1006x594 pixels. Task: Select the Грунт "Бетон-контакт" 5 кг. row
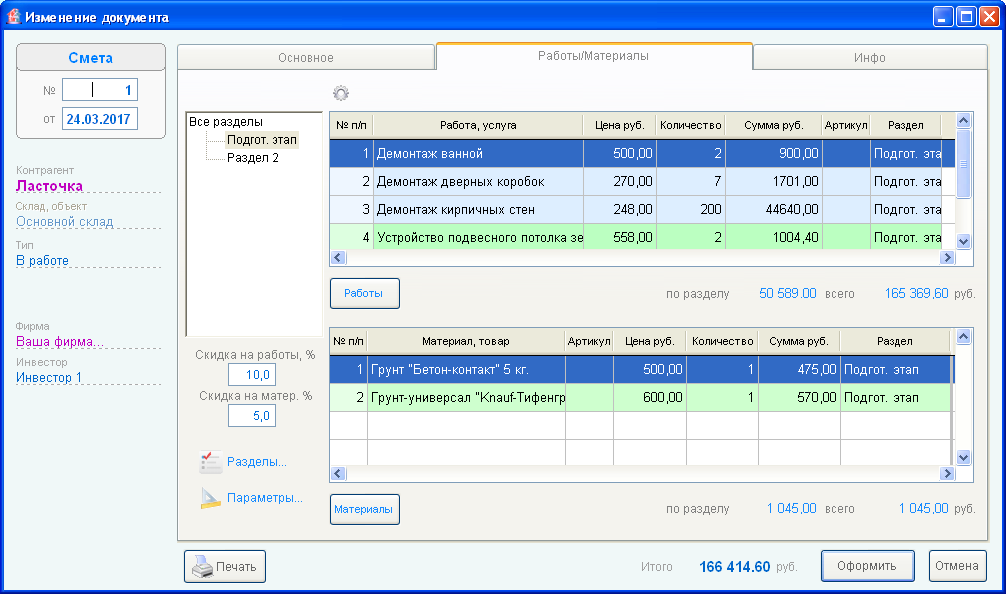click(x=642, y=369)
